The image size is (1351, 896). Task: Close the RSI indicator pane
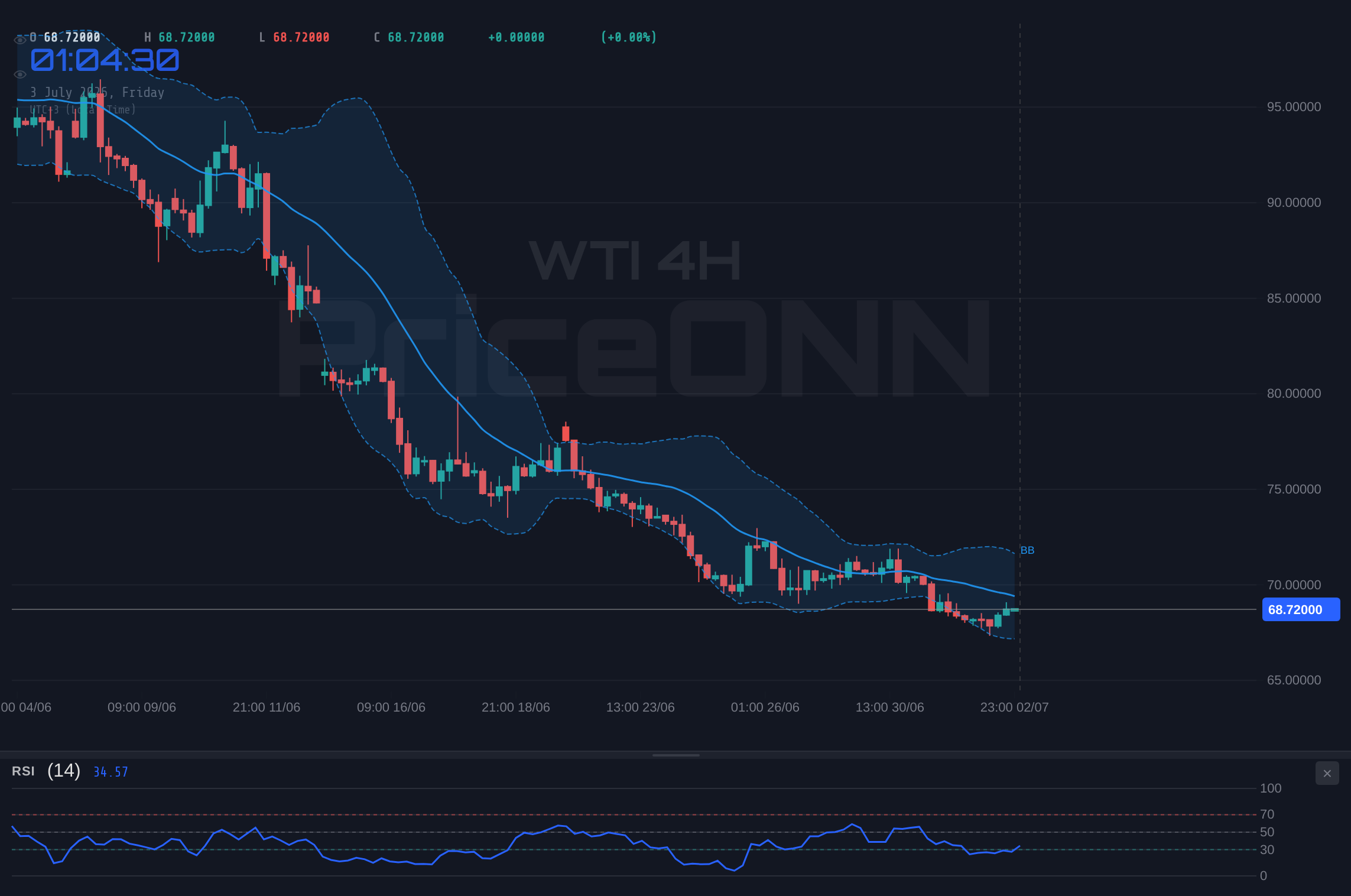(x=1327, y=773)
